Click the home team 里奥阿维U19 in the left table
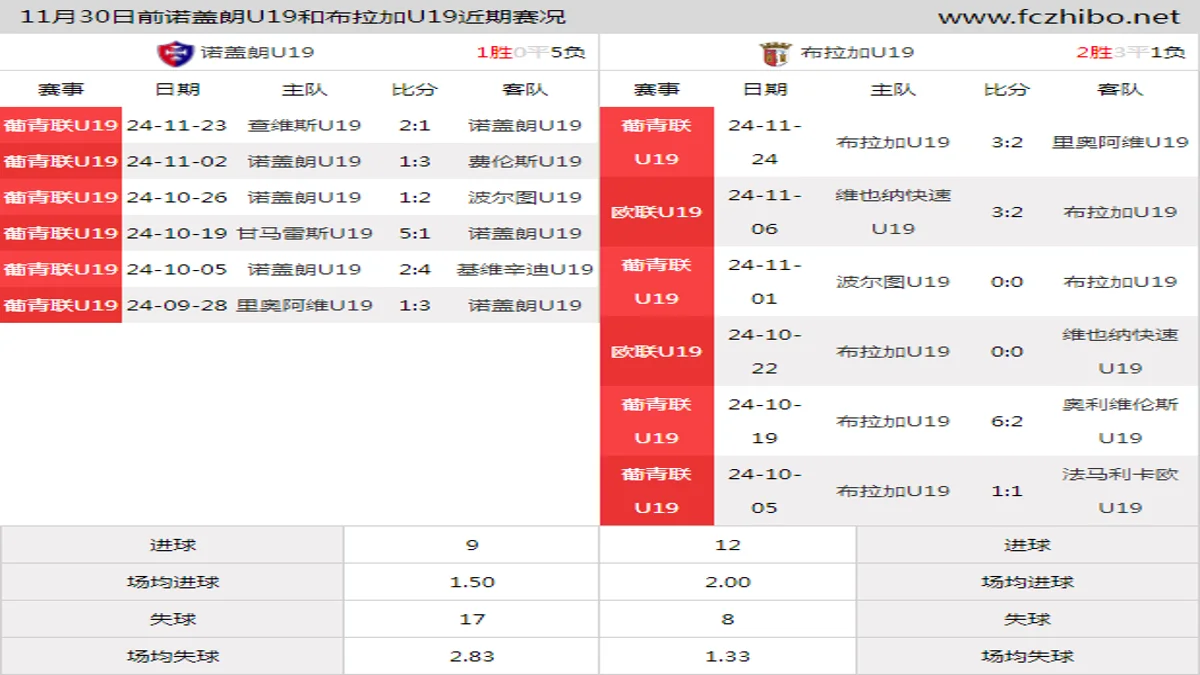 pos(304,305)
